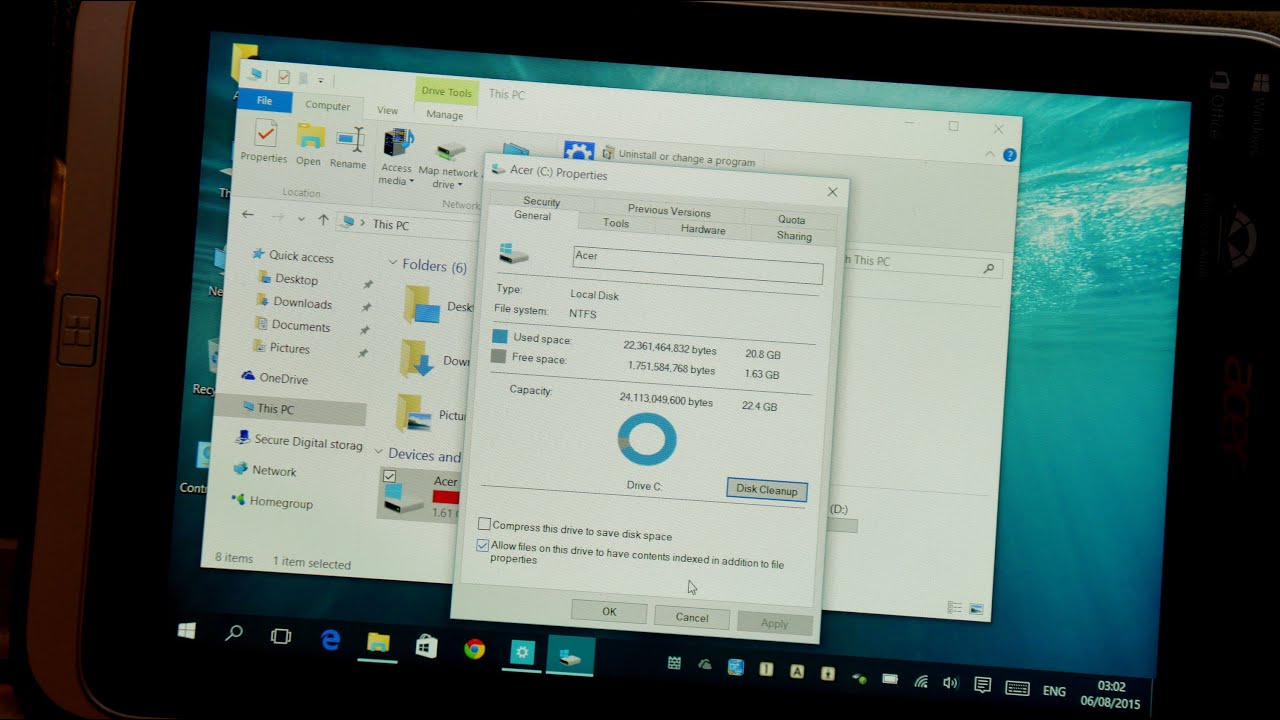Switch to details view icon in Explorer corner
Viewport: 1280px width, 720px height.
(x=955, y=607)
